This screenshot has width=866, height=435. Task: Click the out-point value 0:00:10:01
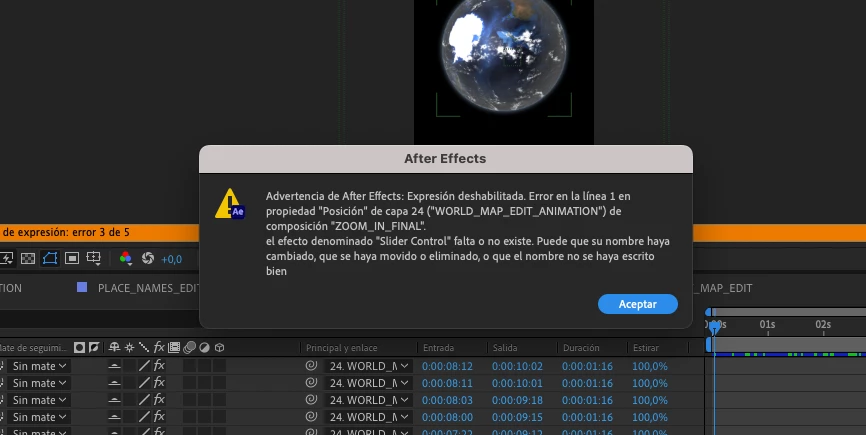[x=518, y=383]
